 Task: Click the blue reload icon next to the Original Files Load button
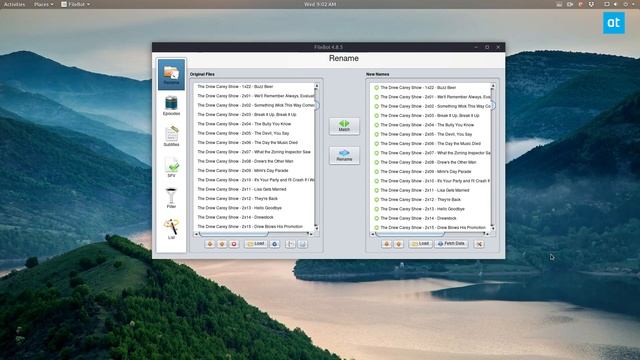click(x=275, y=244)
